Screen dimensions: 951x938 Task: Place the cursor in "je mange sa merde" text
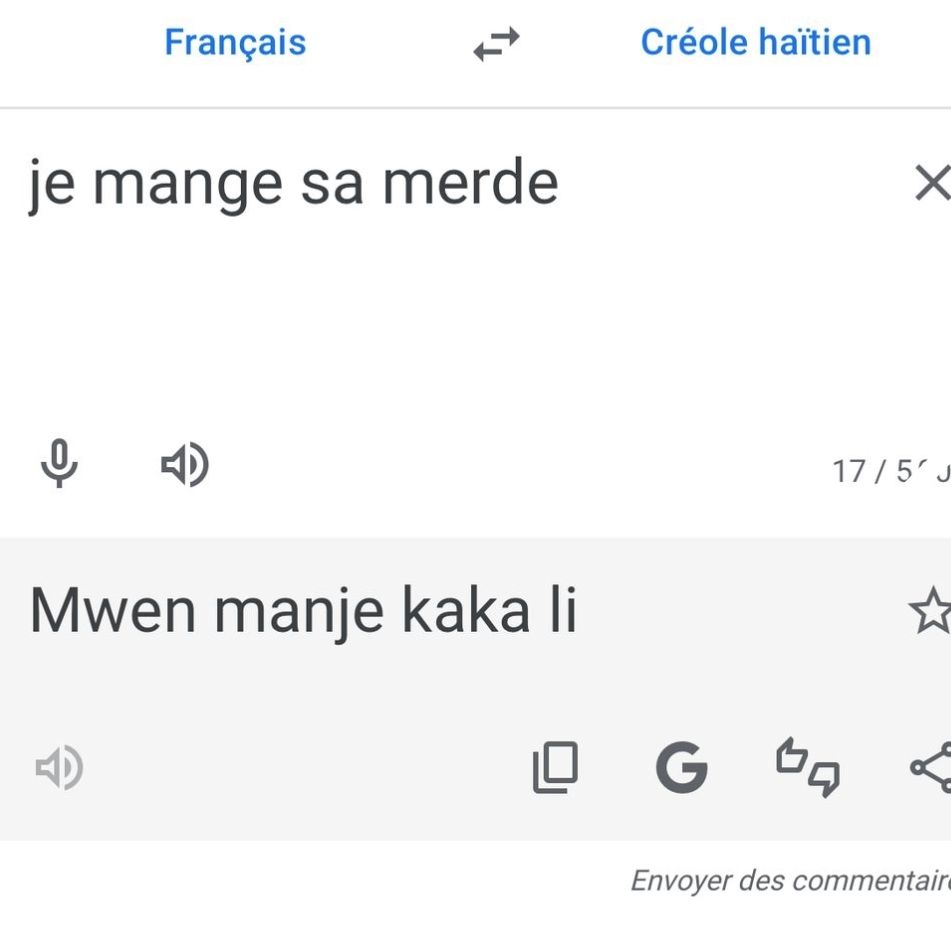pyautogui.click(x=294, y=184)
